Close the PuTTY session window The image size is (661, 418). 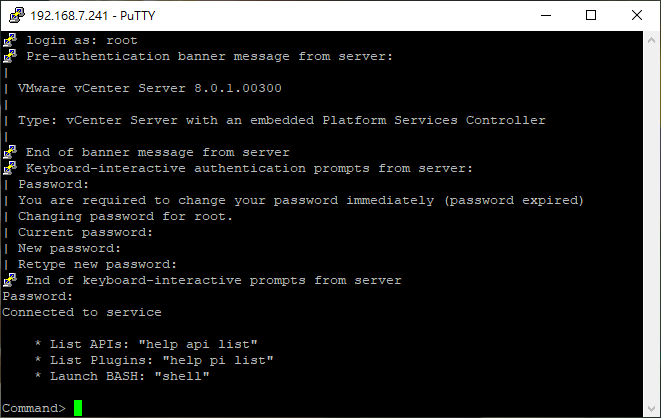[x=637, y=15]
